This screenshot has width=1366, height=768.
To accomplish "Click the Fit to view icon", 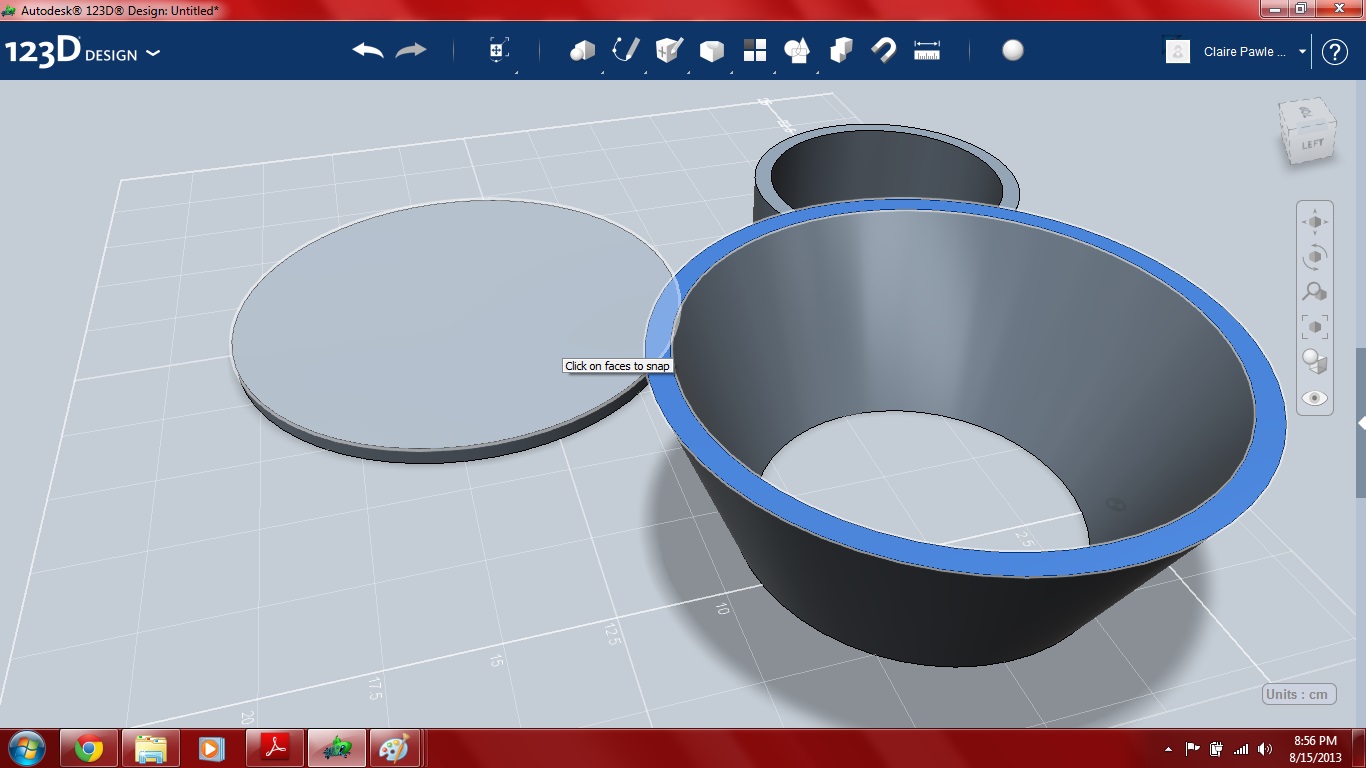I will point(1315,327).
